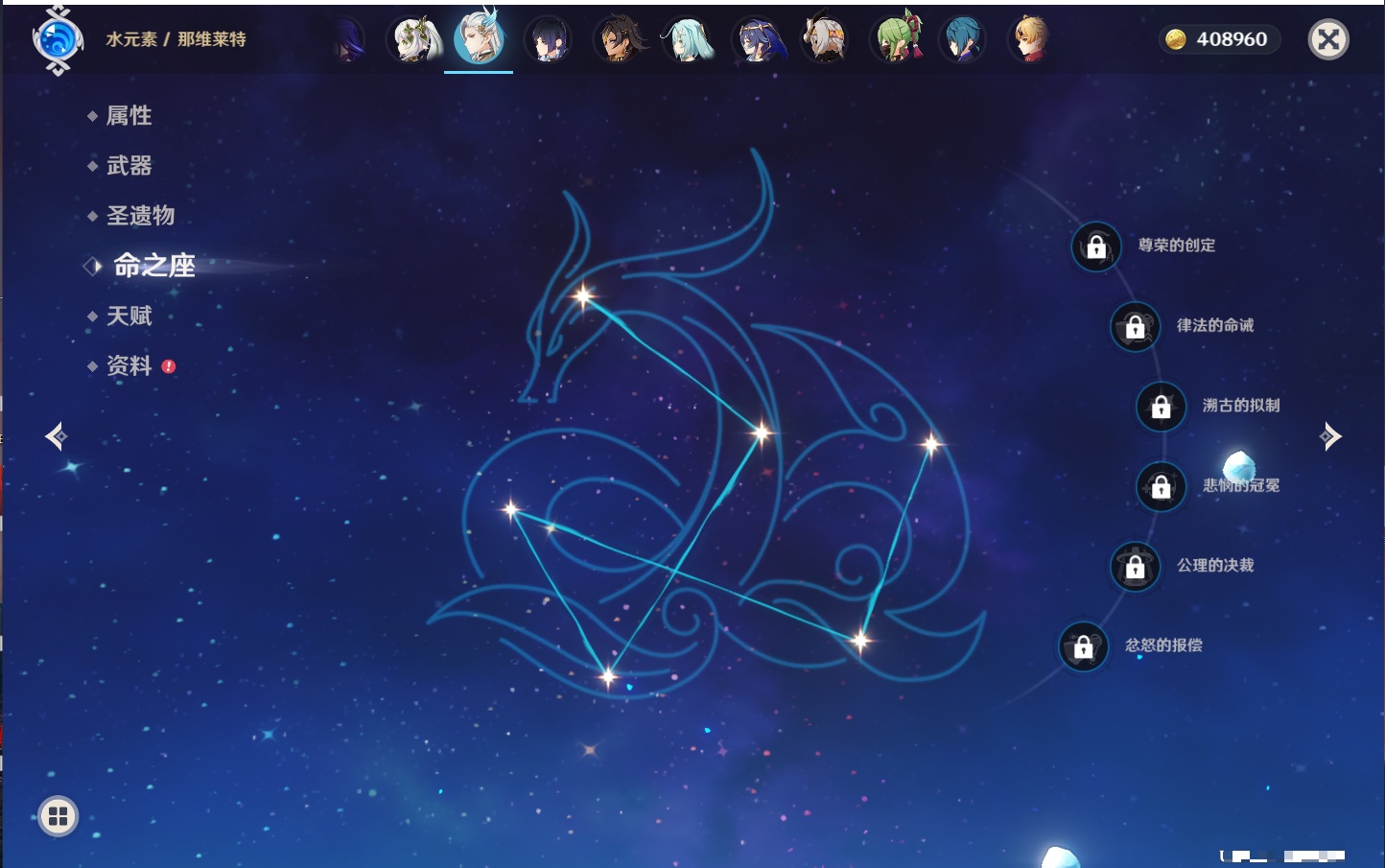Screen dimensions: 1385x868
Task: Click the 忿怒的报偿 label
Action: coord(1163,645)
